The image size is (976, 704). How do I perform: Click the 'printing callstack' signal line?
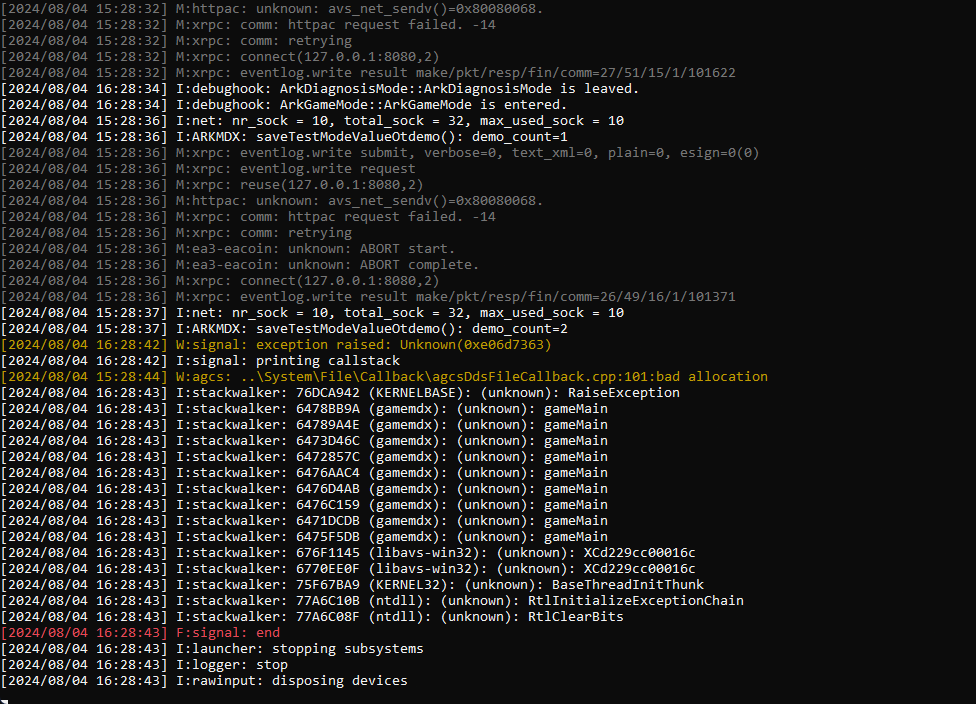click(287, 361)
